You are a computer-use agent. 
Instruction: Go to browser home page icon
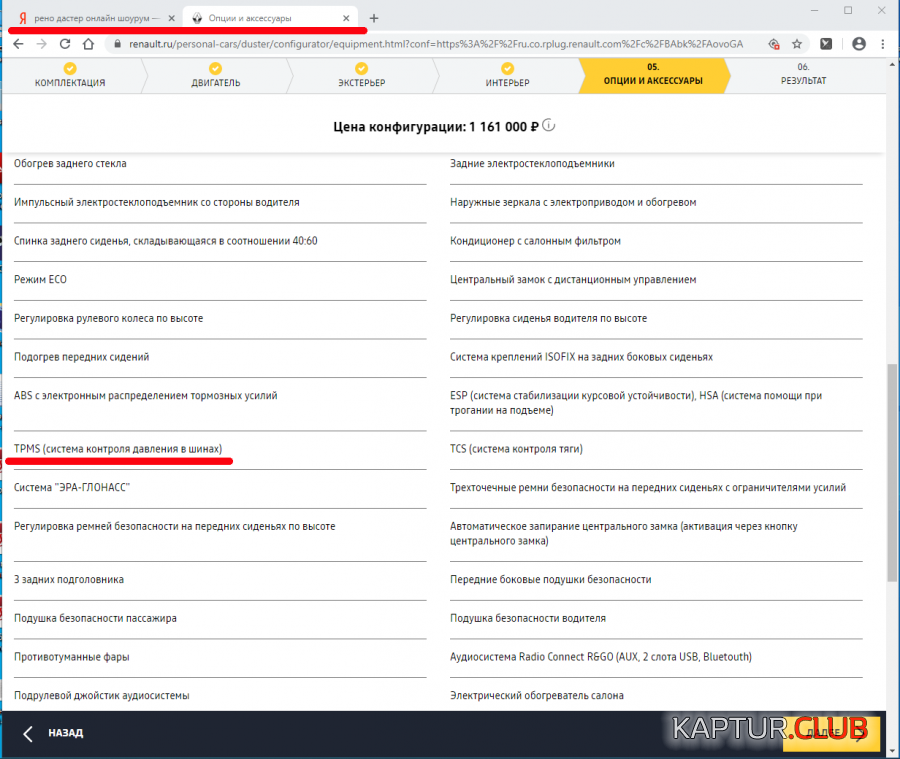[x=88, y=44]
